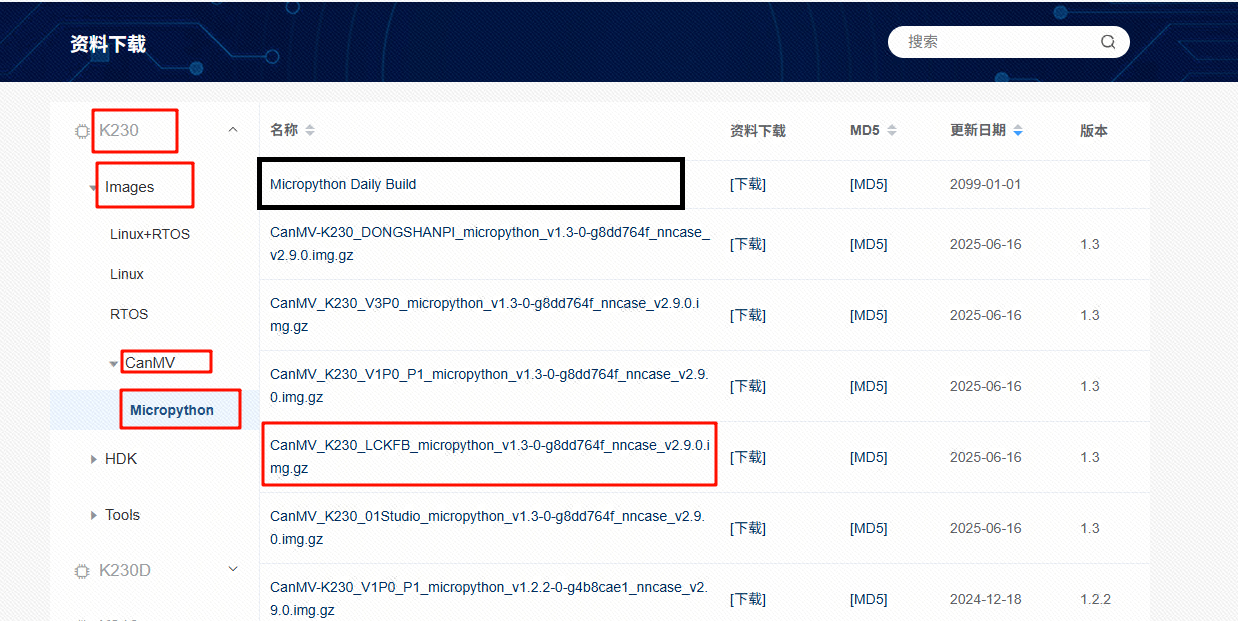View [MD5] for V1P0_P1 v1.3 image
Image resolution: width=1238 pixels, height=621 pixels.
(868, 386)
